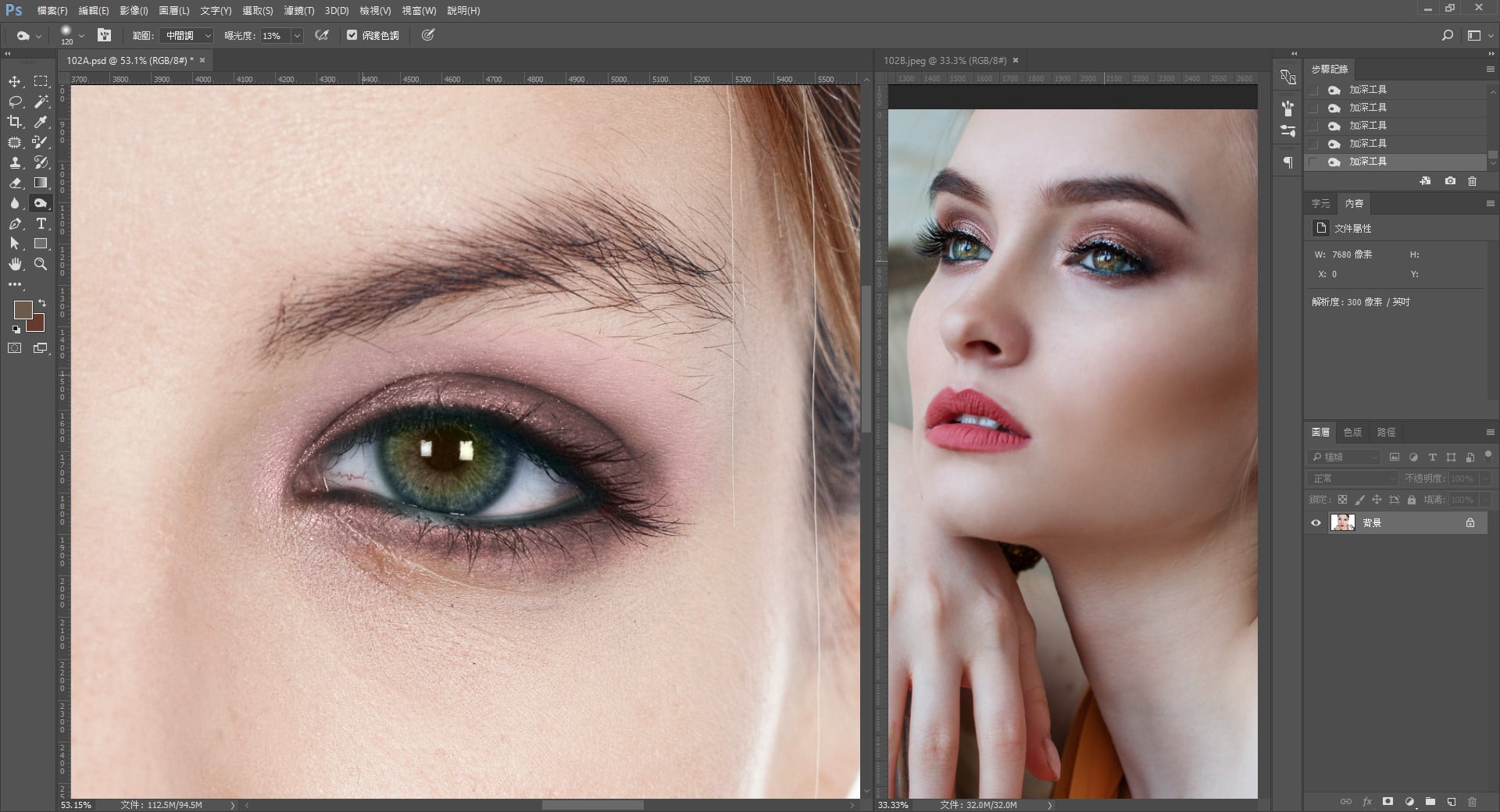The width and height of the screenshot is (1500, 812).
Task: Open the 濾鏡(T) menu
Action: click(x=298, y=11)
